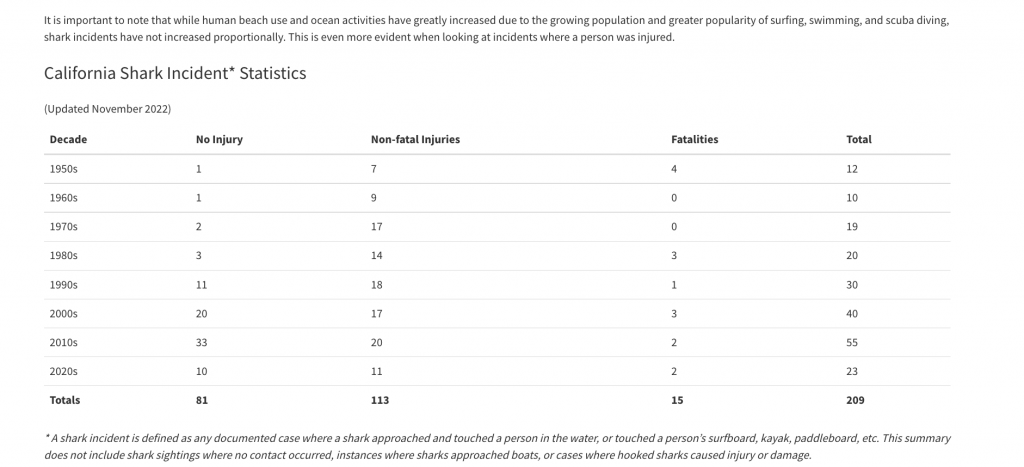Click the "1970s" decade row label

63,227
